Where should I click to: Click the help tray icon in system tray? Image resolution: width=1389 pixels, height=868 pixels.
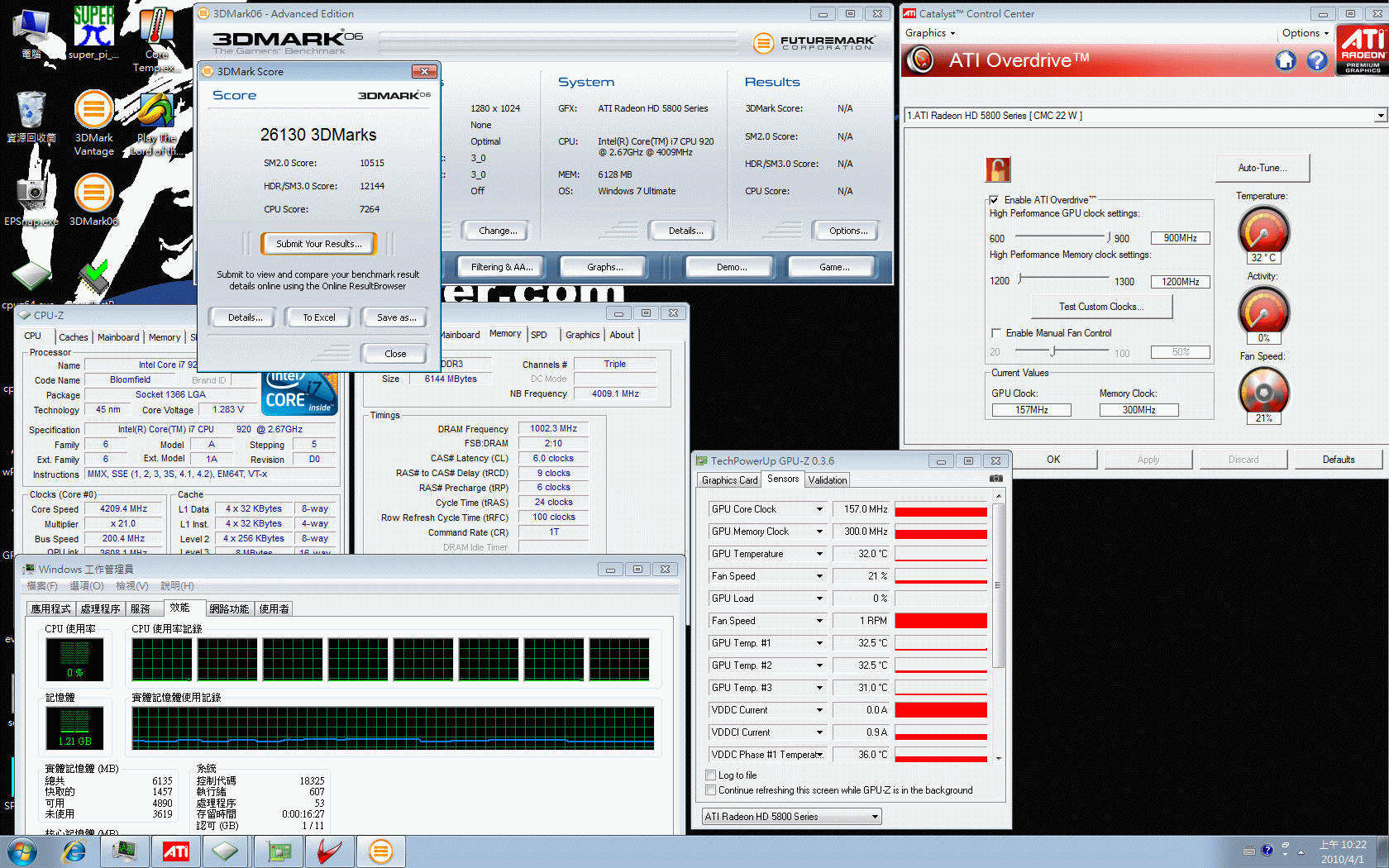click(x=1267, y=850)
